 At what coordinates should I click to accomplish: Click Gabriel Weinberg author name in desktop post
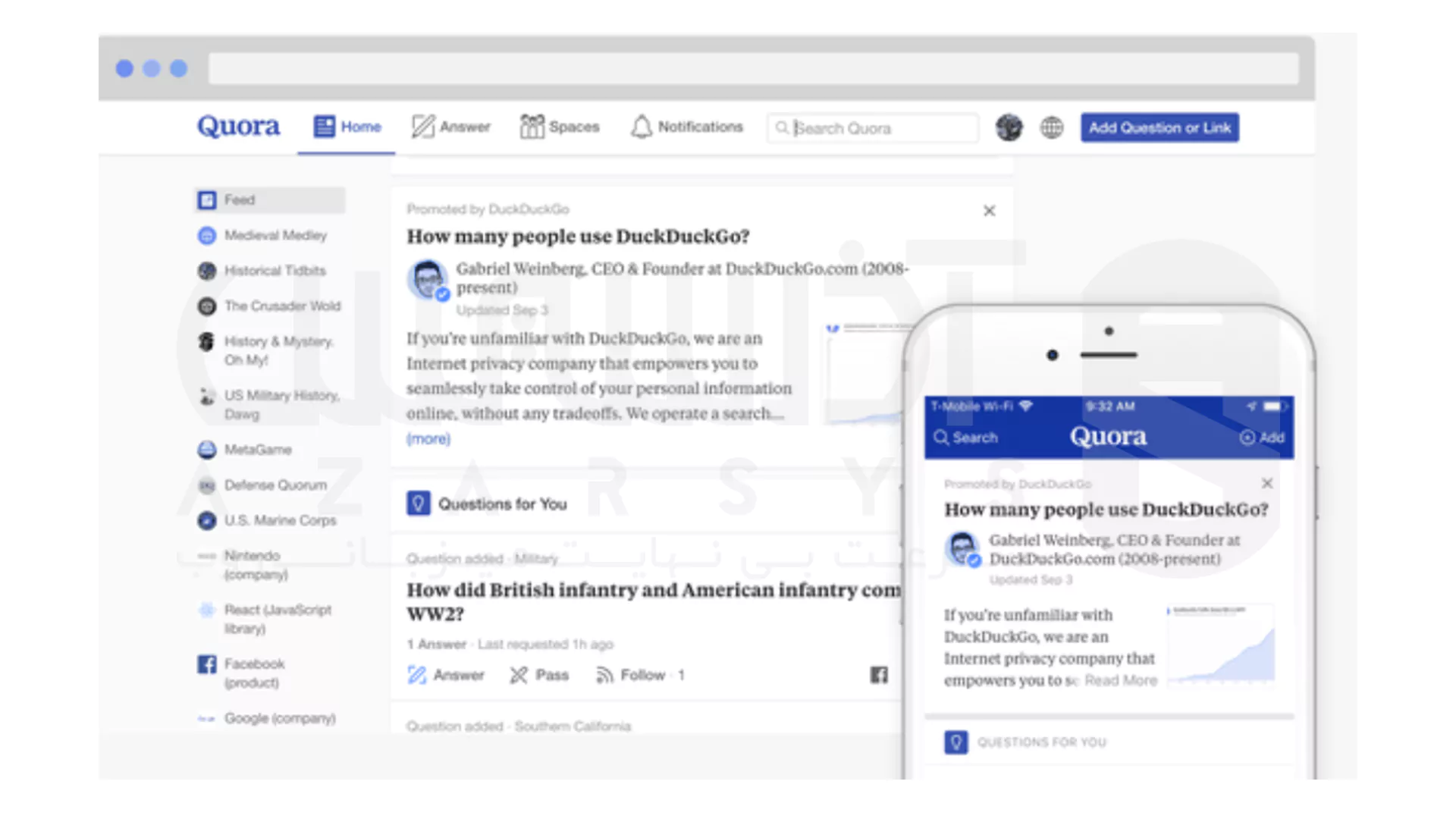(519, 268)
